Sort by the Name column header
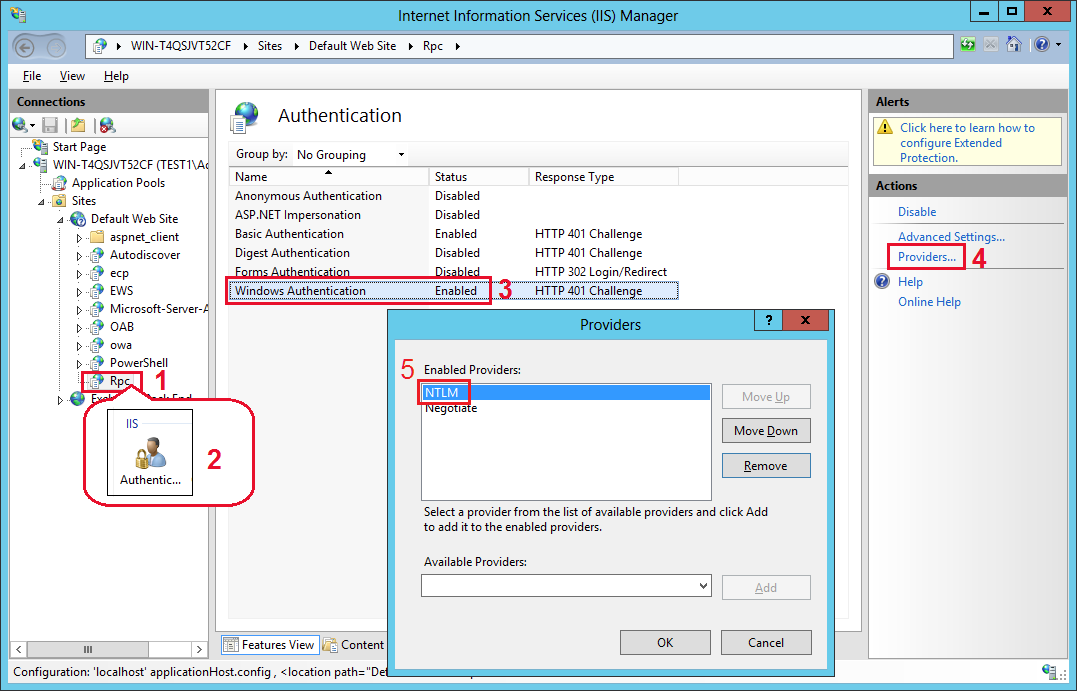Image resolution: width=1077 pixels, height=691 pixels. coord(329,177)
